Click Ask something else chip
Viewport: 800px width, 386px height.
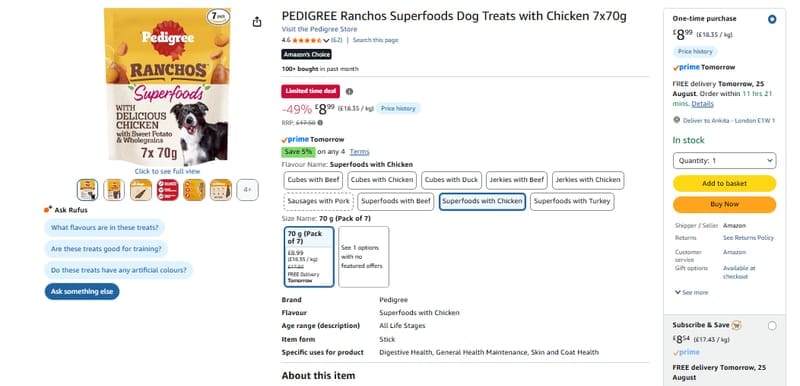[x=82, y=292]
